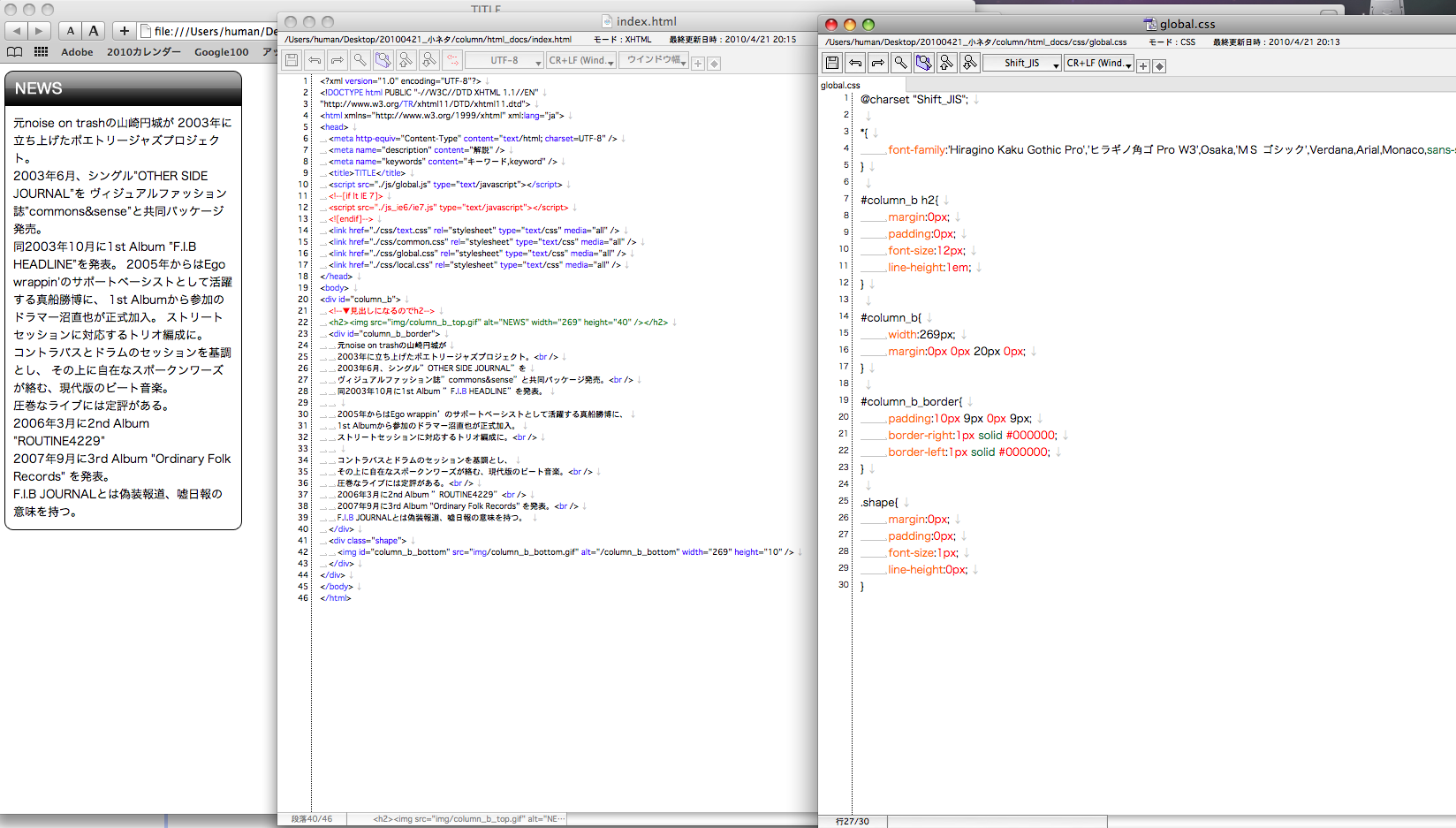Image resolution: width=1456 pixels, height=828 pixels.
Task: Click plus button in index.html toolbar
Action: click(x=698, y=64)
